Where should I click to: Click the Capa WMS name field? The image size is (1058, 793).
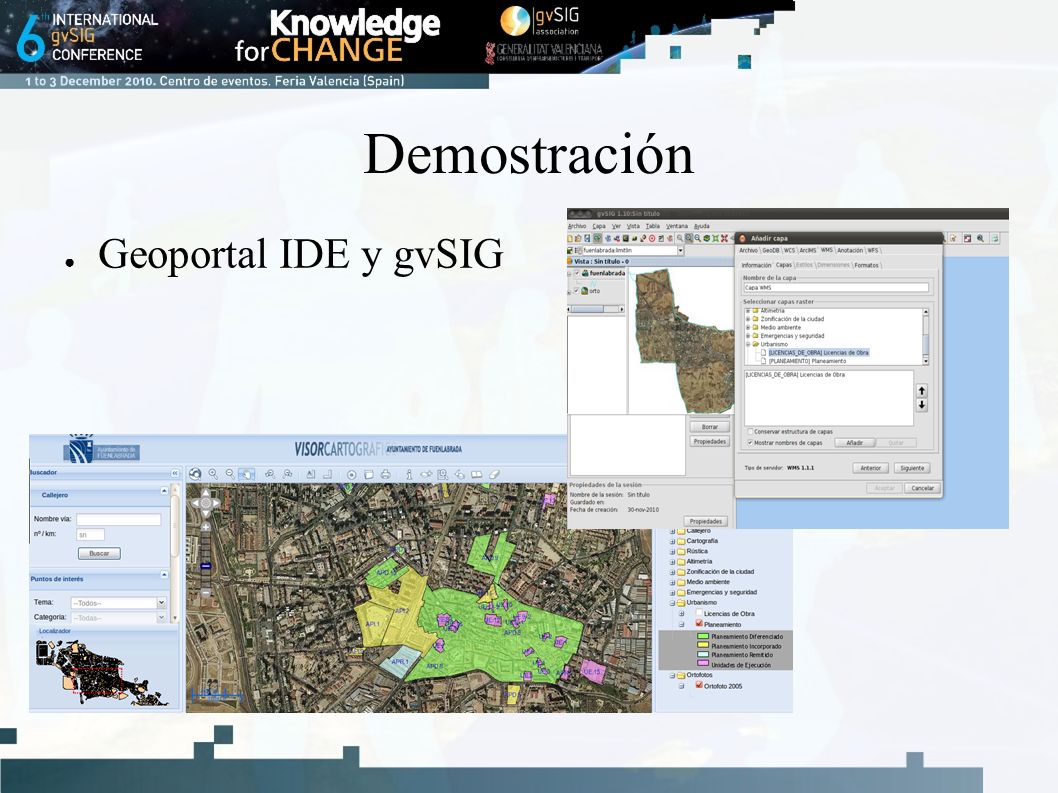pos(836,288)
